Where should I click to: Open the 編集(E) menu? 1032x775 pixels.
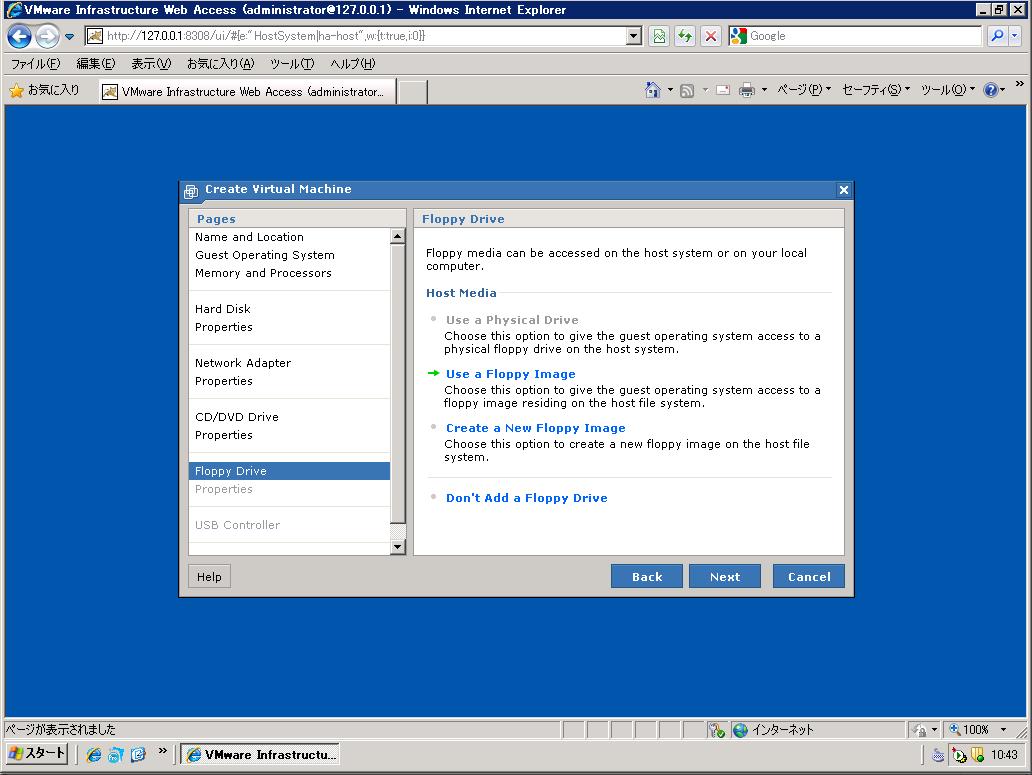coord(95,64)
